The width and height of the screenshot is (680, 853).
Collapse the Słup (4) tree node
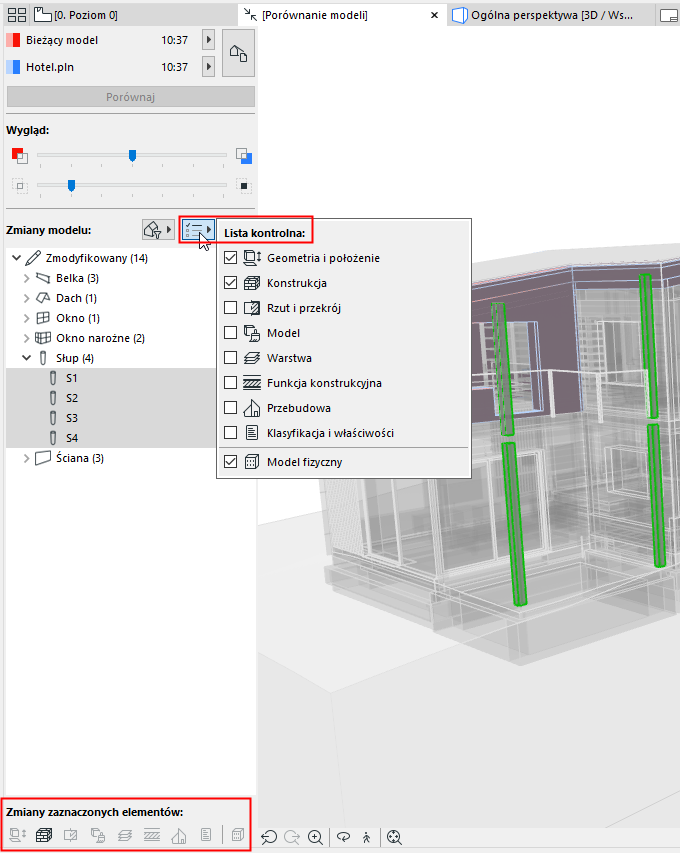(x=26, y=358)
